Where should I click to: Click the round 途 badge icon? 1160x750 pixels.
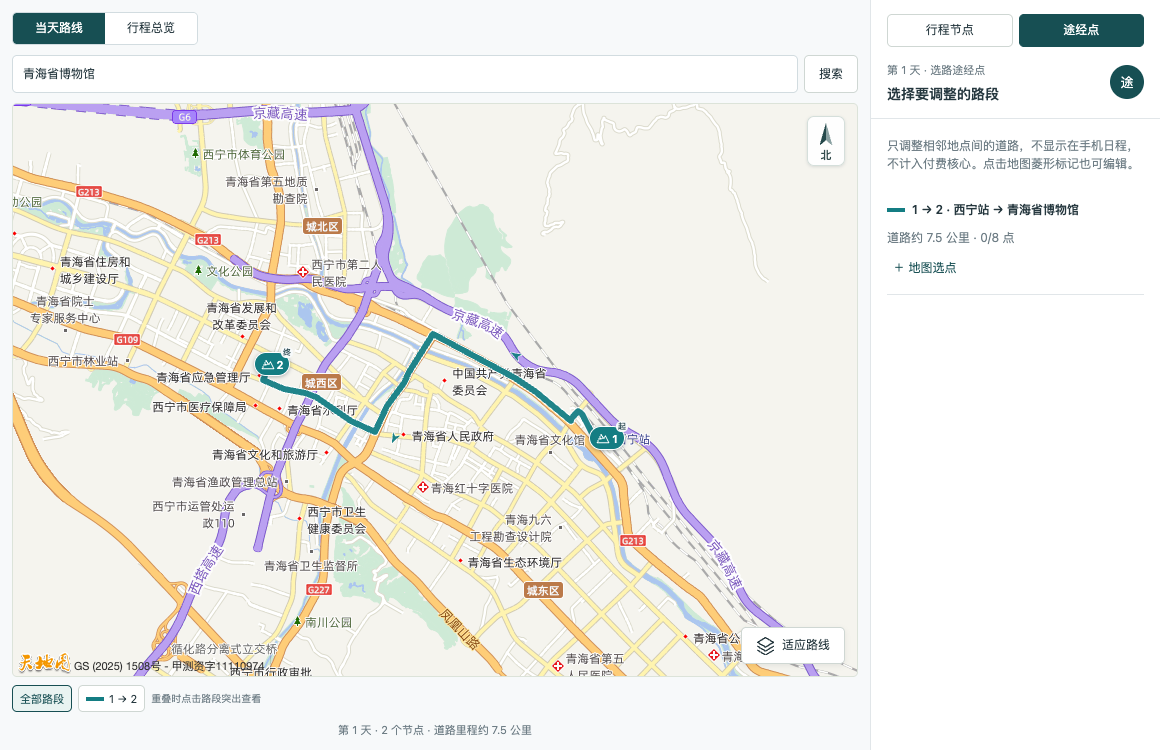click(x=1127, y=82)
